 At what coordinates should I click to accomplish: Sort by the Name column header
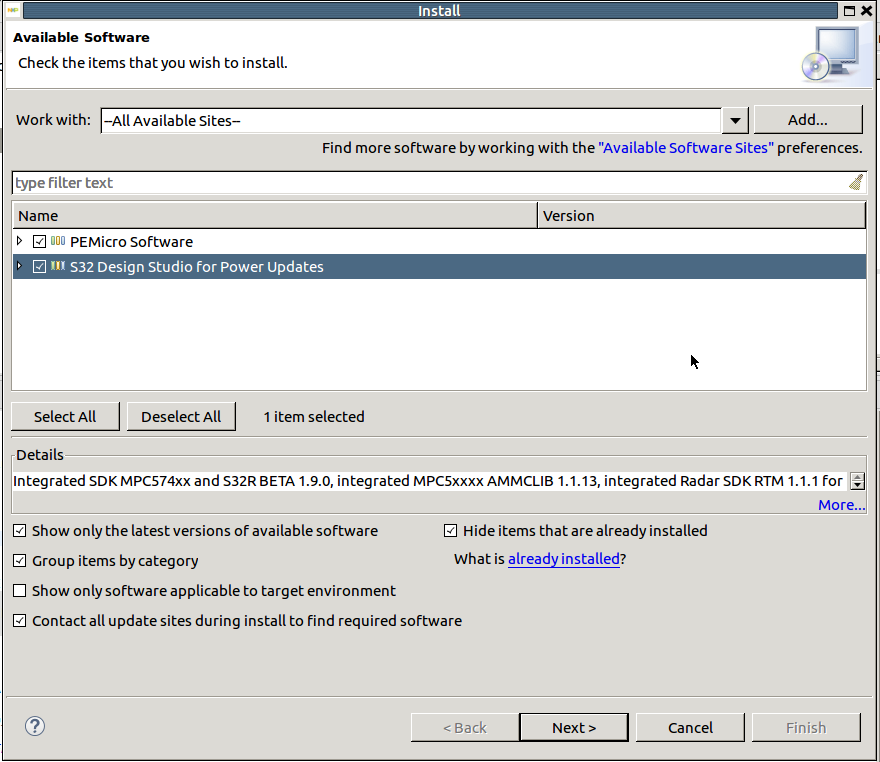tap(274, 215)
